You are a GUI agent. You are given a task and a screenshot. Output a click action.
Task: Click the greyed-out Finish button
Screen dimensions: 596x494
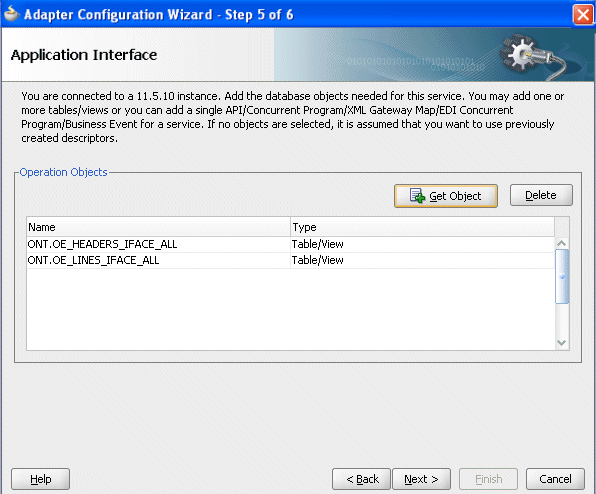488,479
